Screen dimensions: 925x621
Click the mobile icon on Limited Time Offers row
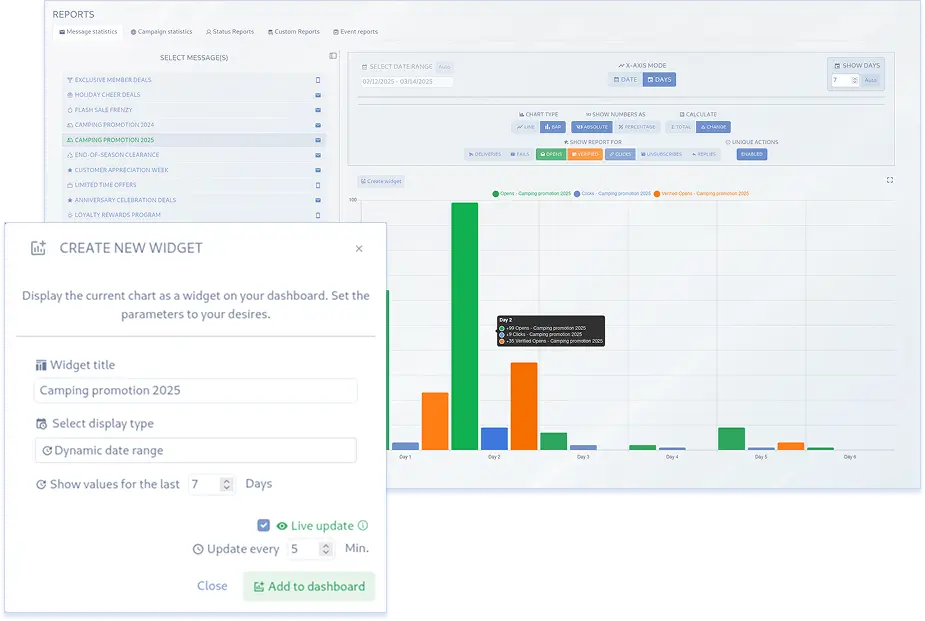pos(318,185)
